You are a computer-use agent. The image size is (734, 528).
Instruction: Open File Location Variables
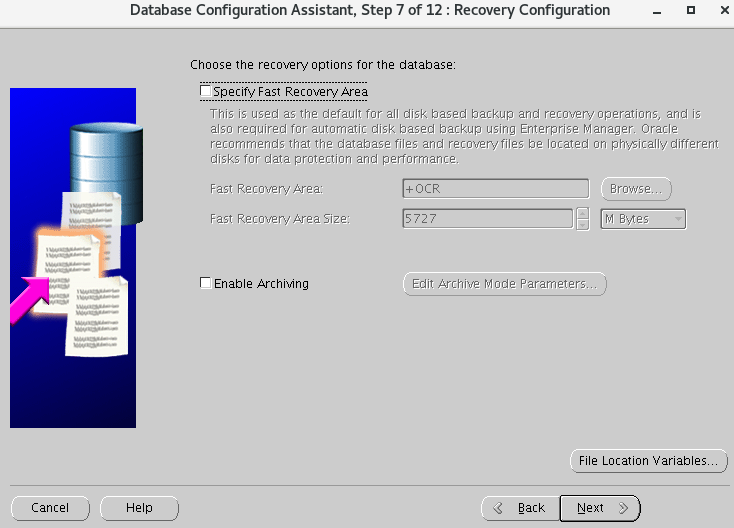[x=648, y=461]
